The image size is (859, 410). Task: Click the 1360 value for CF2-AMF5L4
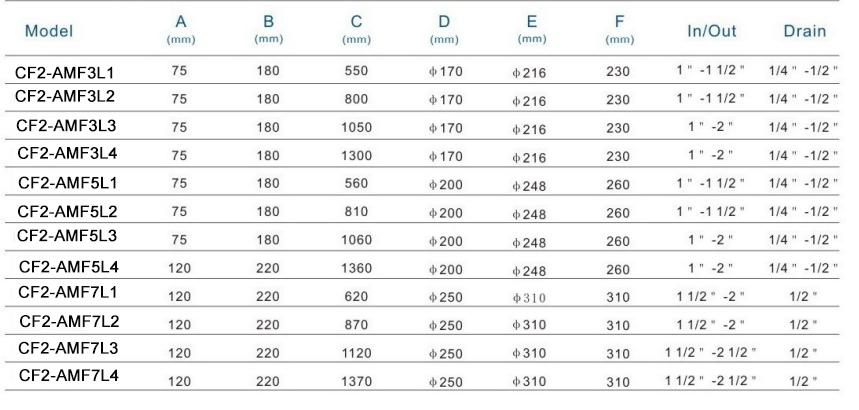(x=356, y=268)
